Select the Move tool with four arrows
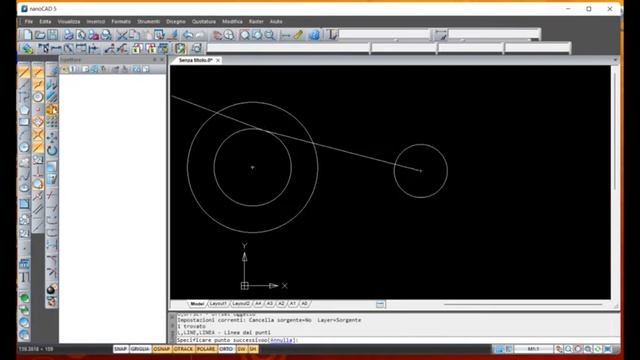The height and width of the screenshot is (360, 640). point(52,138)
